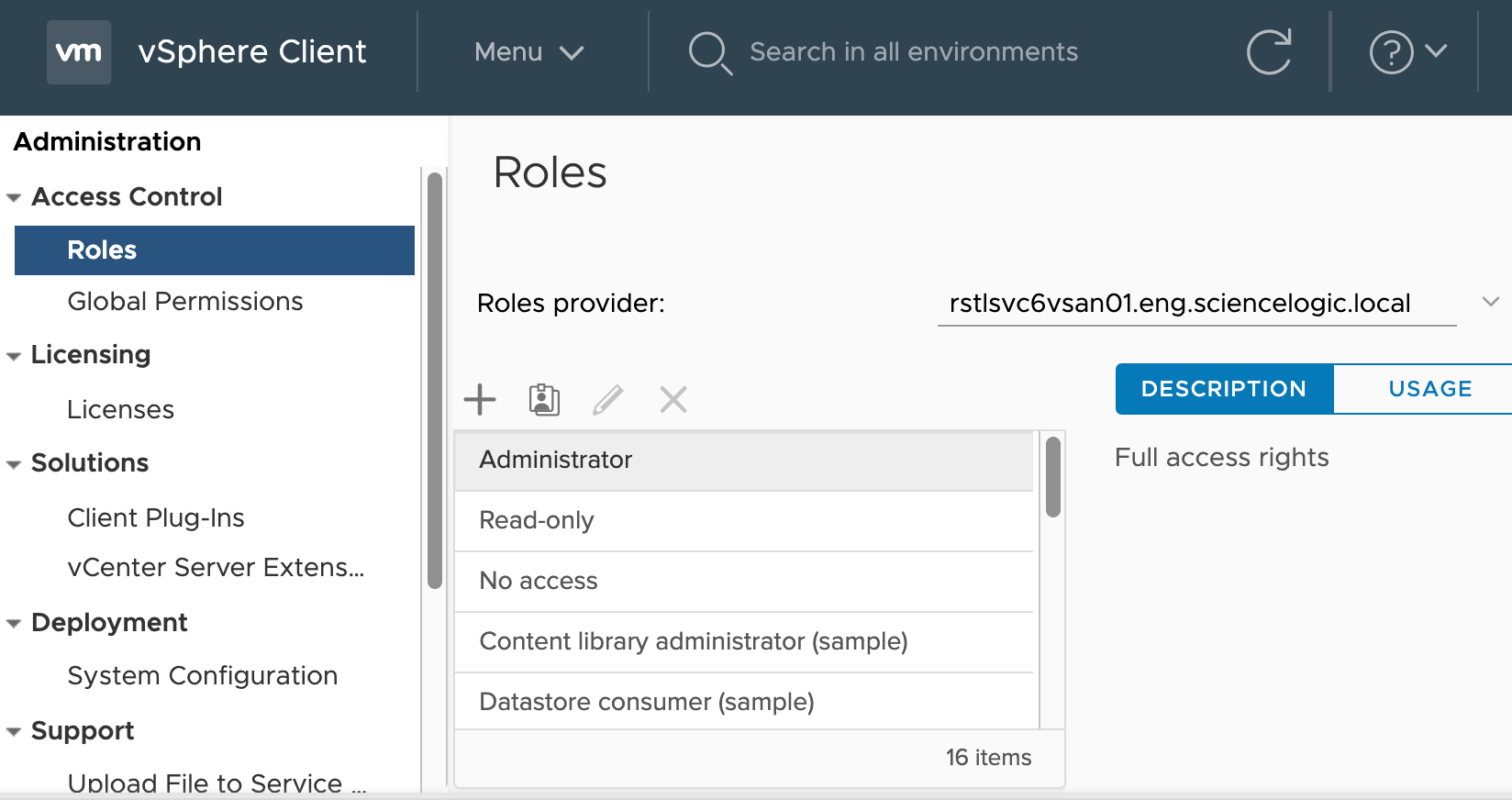Click the search magnifier icon
The width and height of the screenshot is (1512, 811).
(x=709, y=52)
